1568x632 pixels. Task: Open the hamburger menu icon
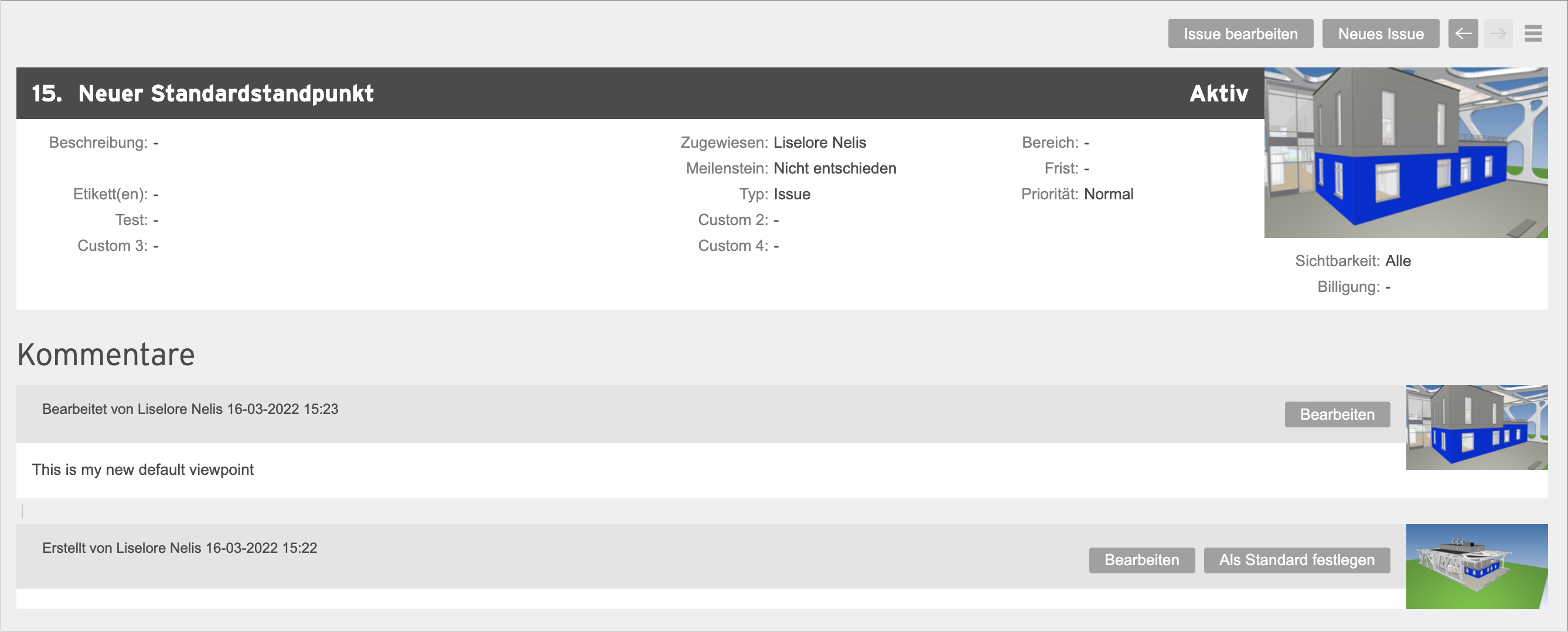(1533, 33)
